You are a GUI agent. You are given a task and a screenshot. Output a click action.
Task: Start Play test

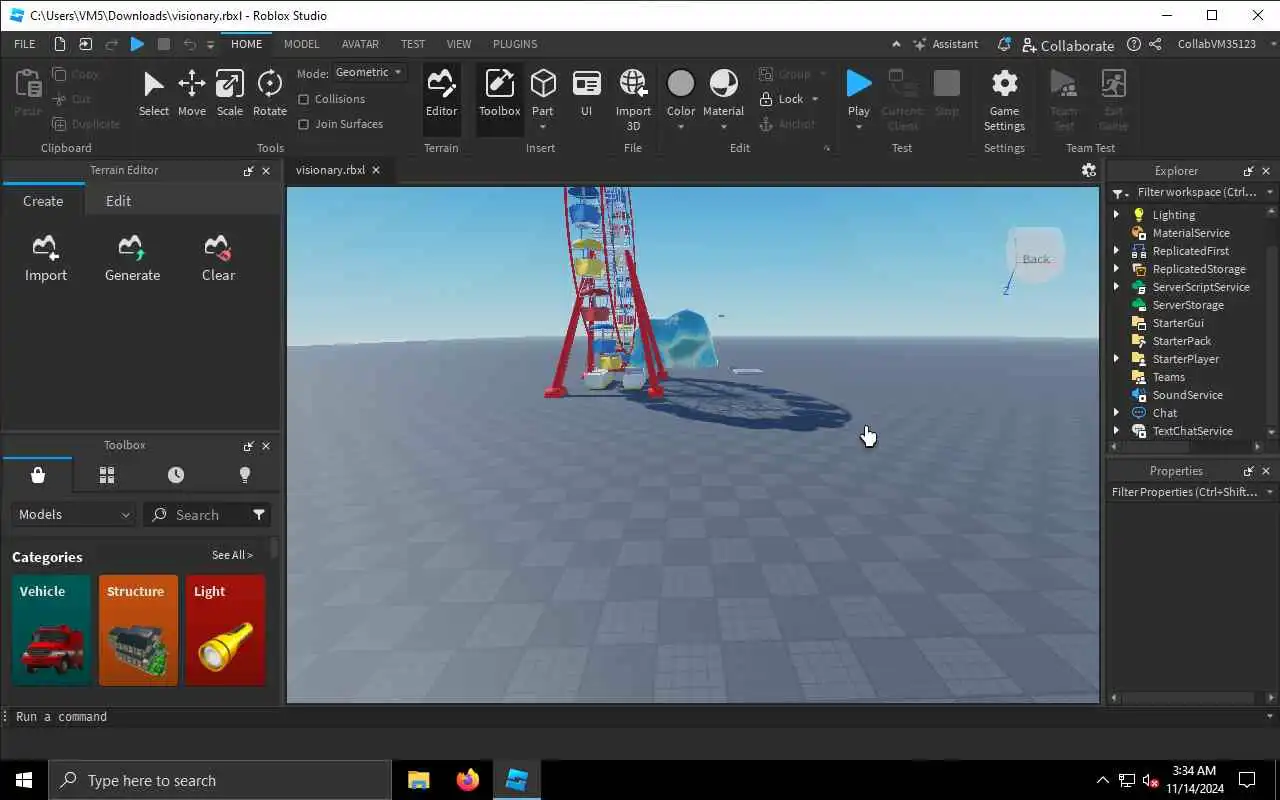(858, 83)
